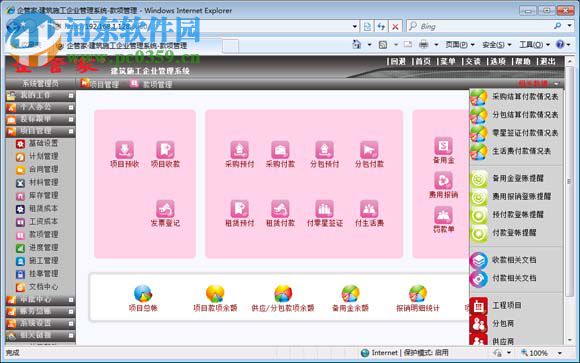Expand the 个人办公 sidebar section toggle

pos(71,108)
